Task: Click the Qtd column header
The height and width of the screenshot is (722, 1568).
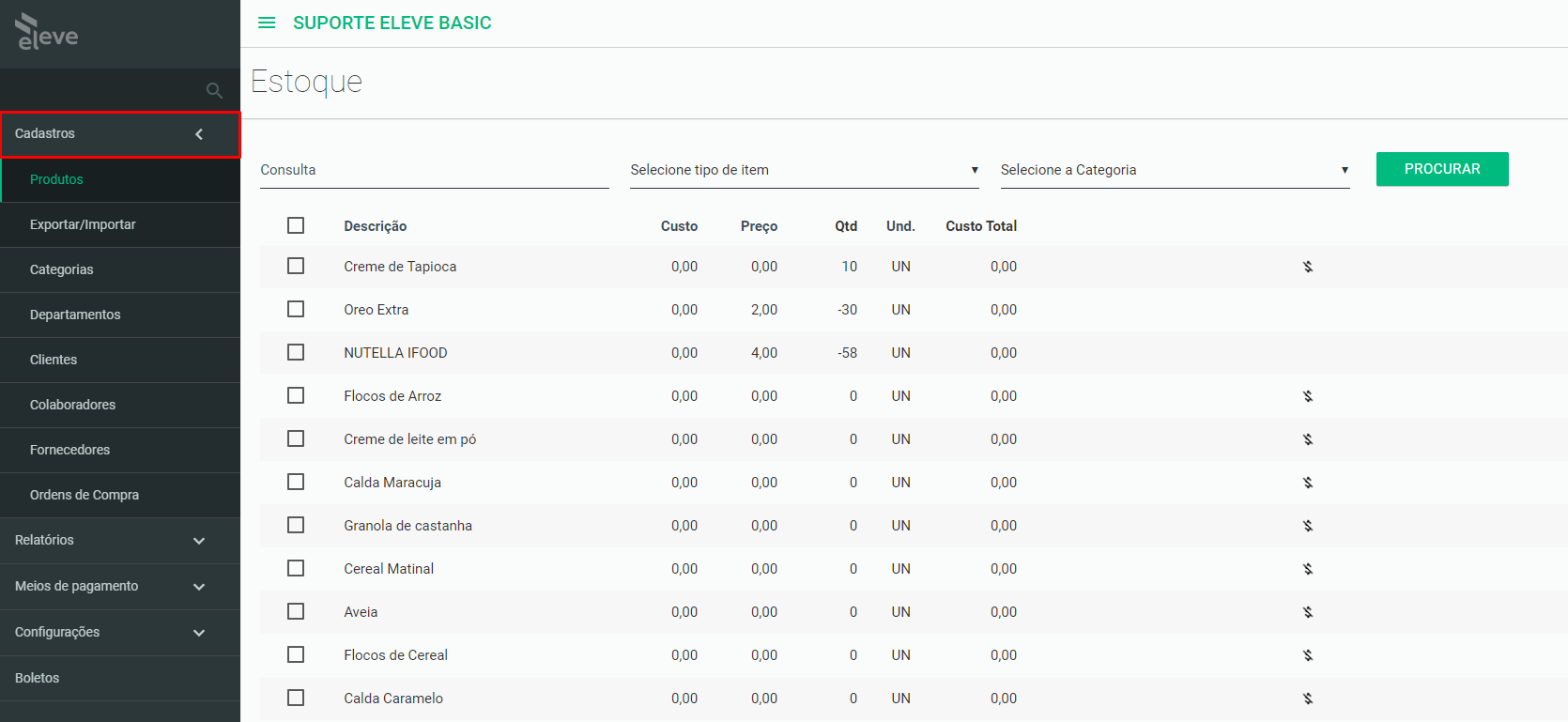Action: point(846,226)
